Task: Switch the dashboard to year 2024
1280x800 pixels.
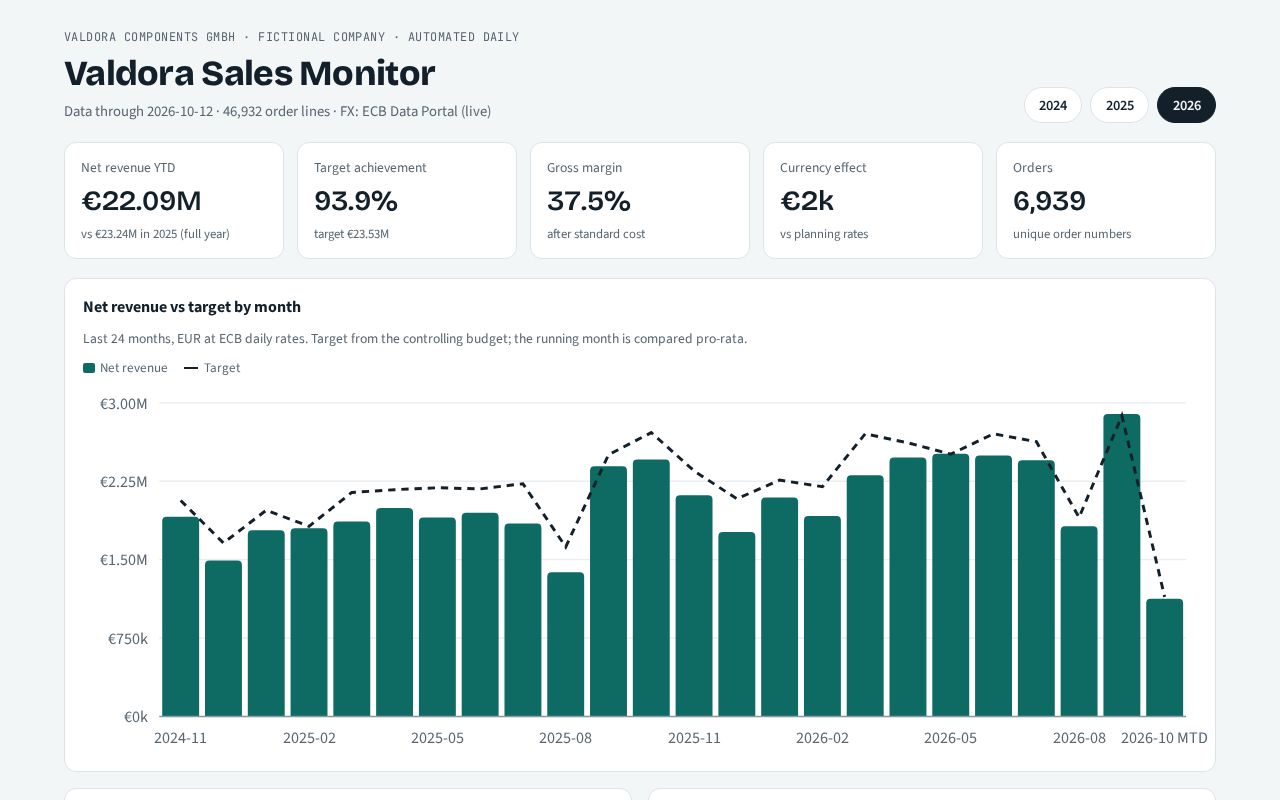Action: (1053, 105)
